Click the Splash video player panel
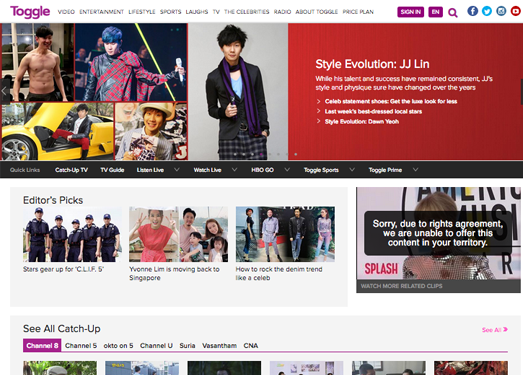The height and width of the screenshot is (375, 523). click(438, 233)
